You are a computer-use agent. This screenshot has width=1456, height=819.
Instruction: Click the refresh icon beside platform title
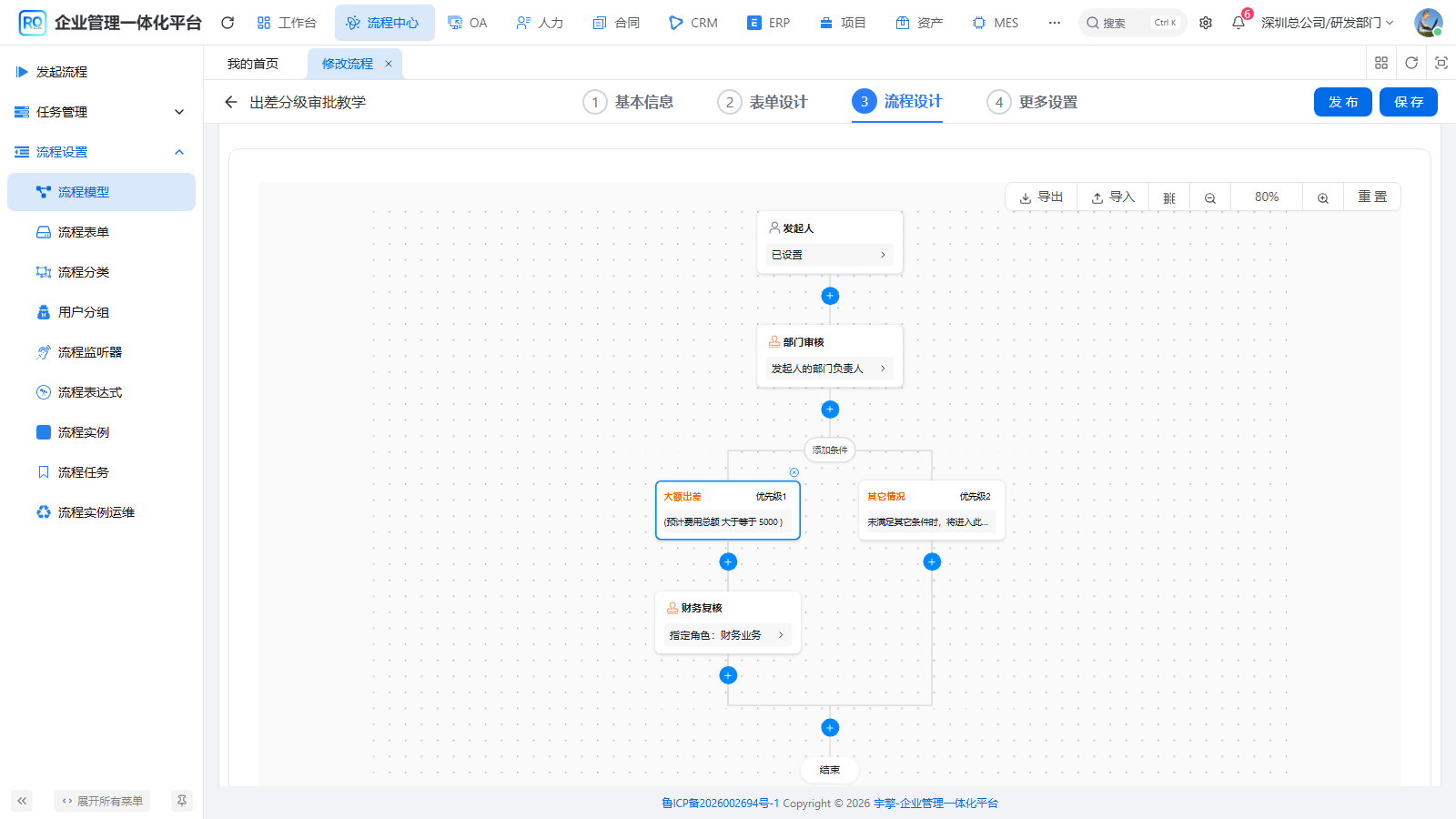227,23
